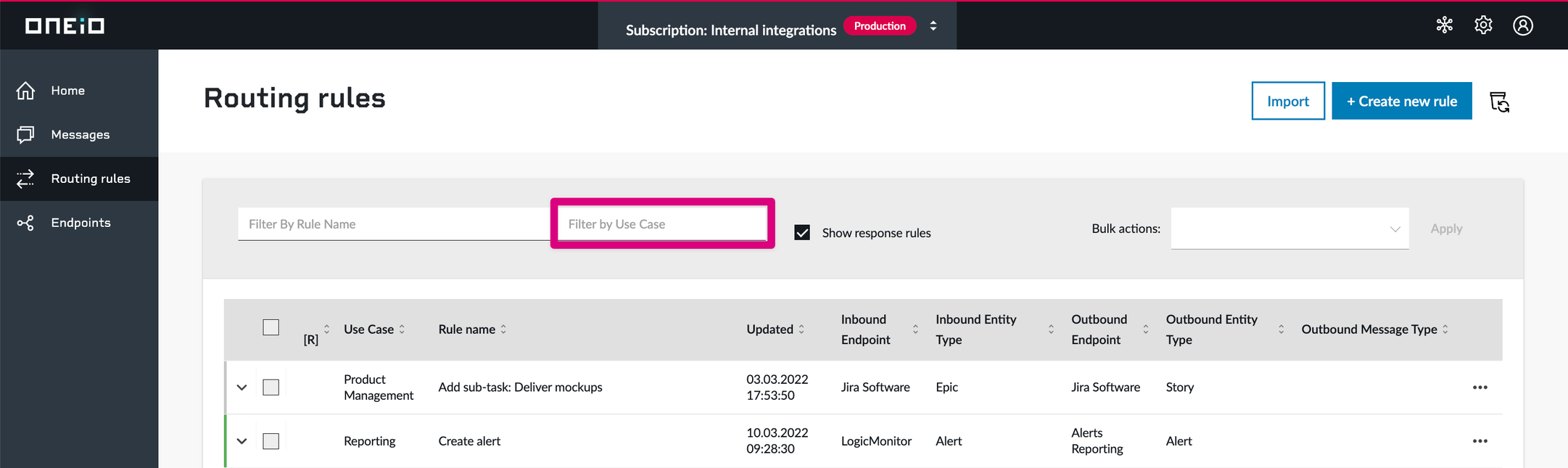The height and width of the screenshot is (468, 1568).
Task: Sort by Use Case column
Action: (x=402, y=329)
